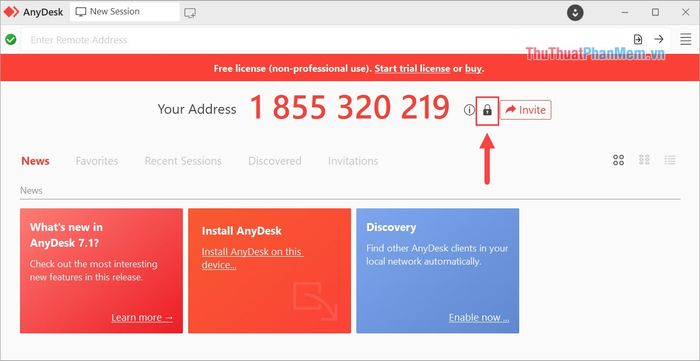Click the Start trial license link
The image size is (700, 361).
[412, 68]
